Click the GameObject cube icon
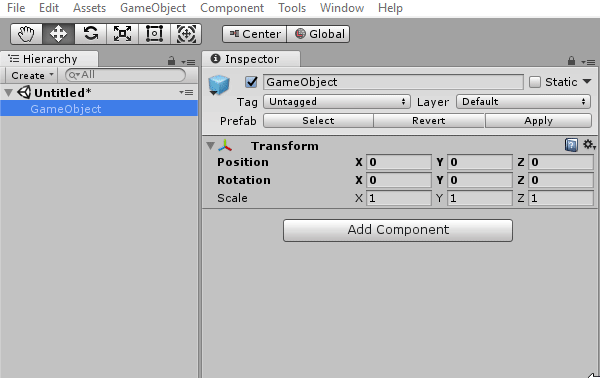The width and height of the screenshot is (600, 378). pyautogui.click(x=218, y=85)
